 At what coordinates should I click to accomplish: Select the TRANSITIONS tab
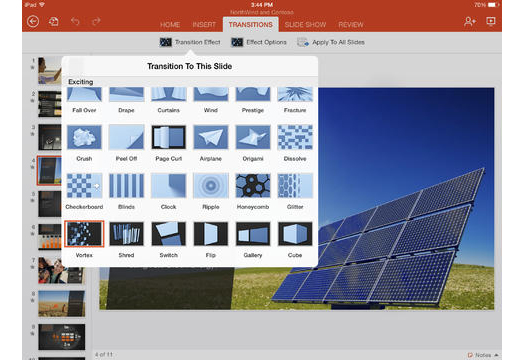(250, 24)
